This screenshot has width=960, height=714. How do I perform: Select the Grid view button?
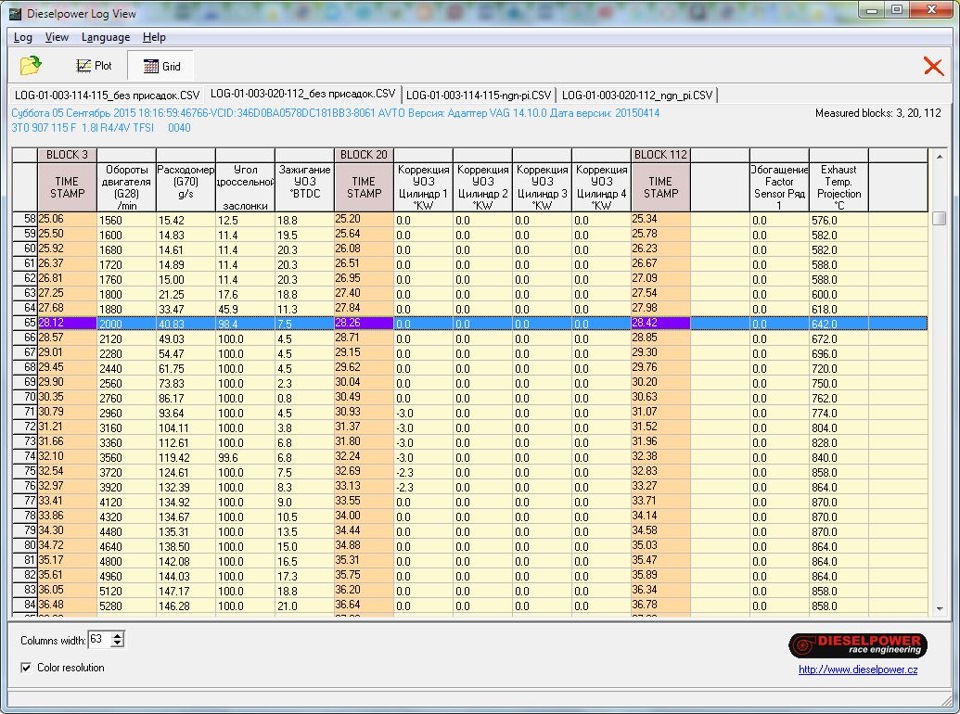coord(162,67)
